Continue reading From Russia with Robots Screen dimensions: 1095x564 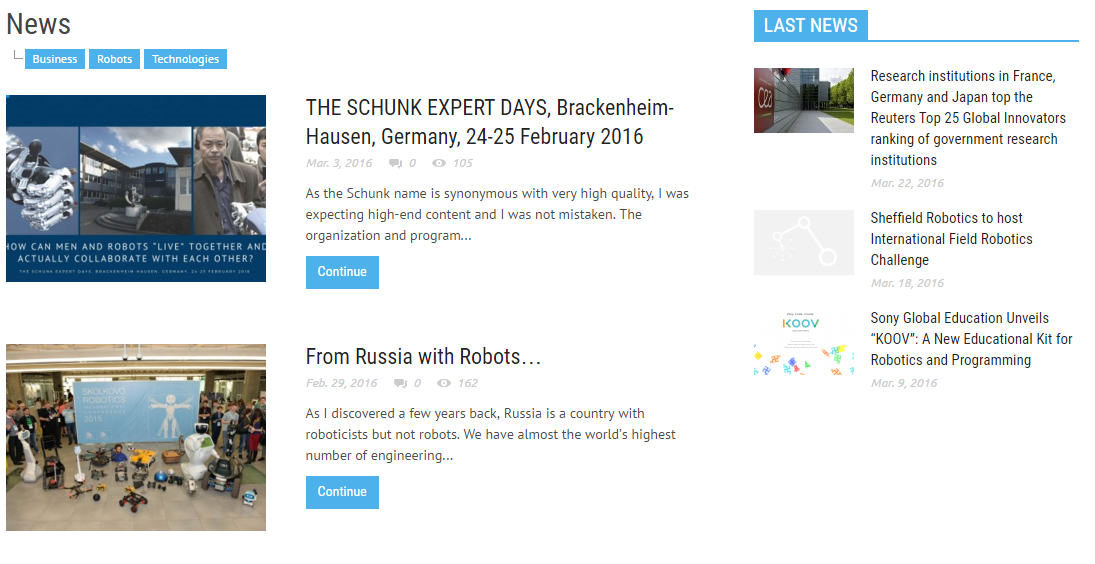[342, 492]
